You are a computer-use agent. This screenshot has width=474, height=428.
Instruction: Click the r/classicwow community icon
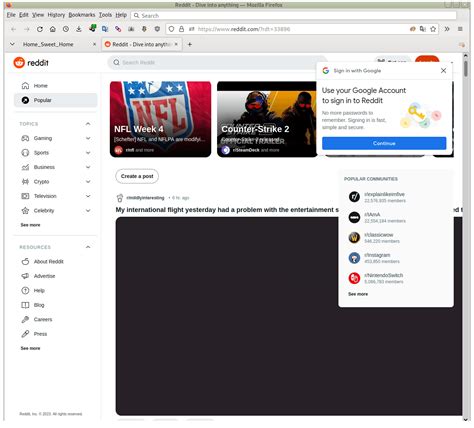tap(354, 237)
